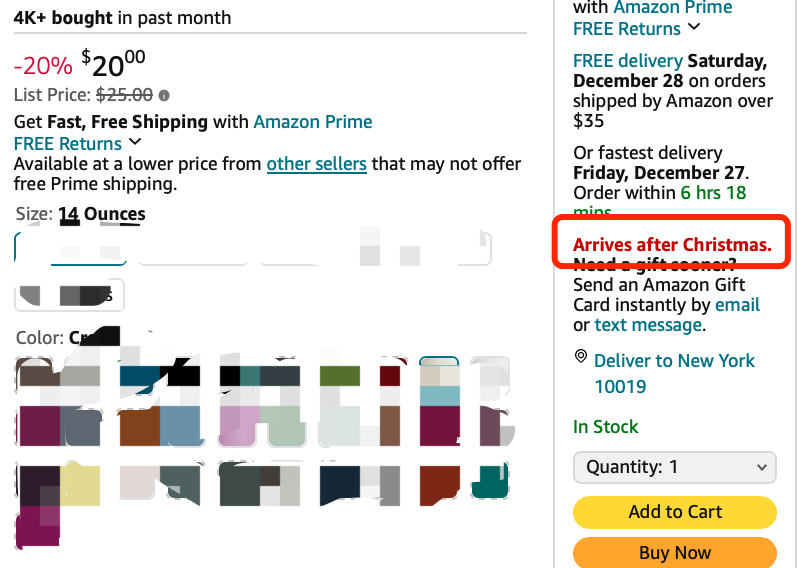Click the info icon beside List Price
This screenshot has height=568, width=798.
(164, 96)
